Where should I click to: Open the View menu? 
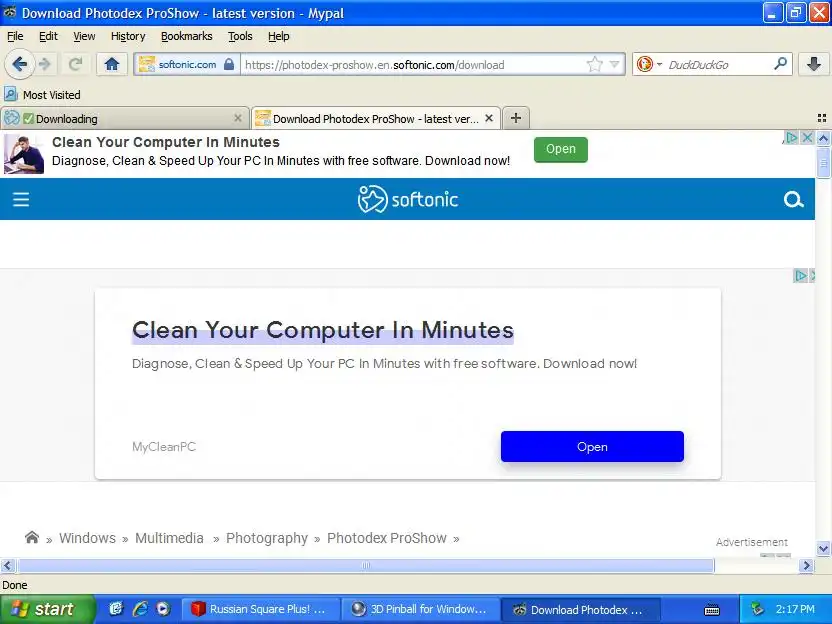pos(84,36)
